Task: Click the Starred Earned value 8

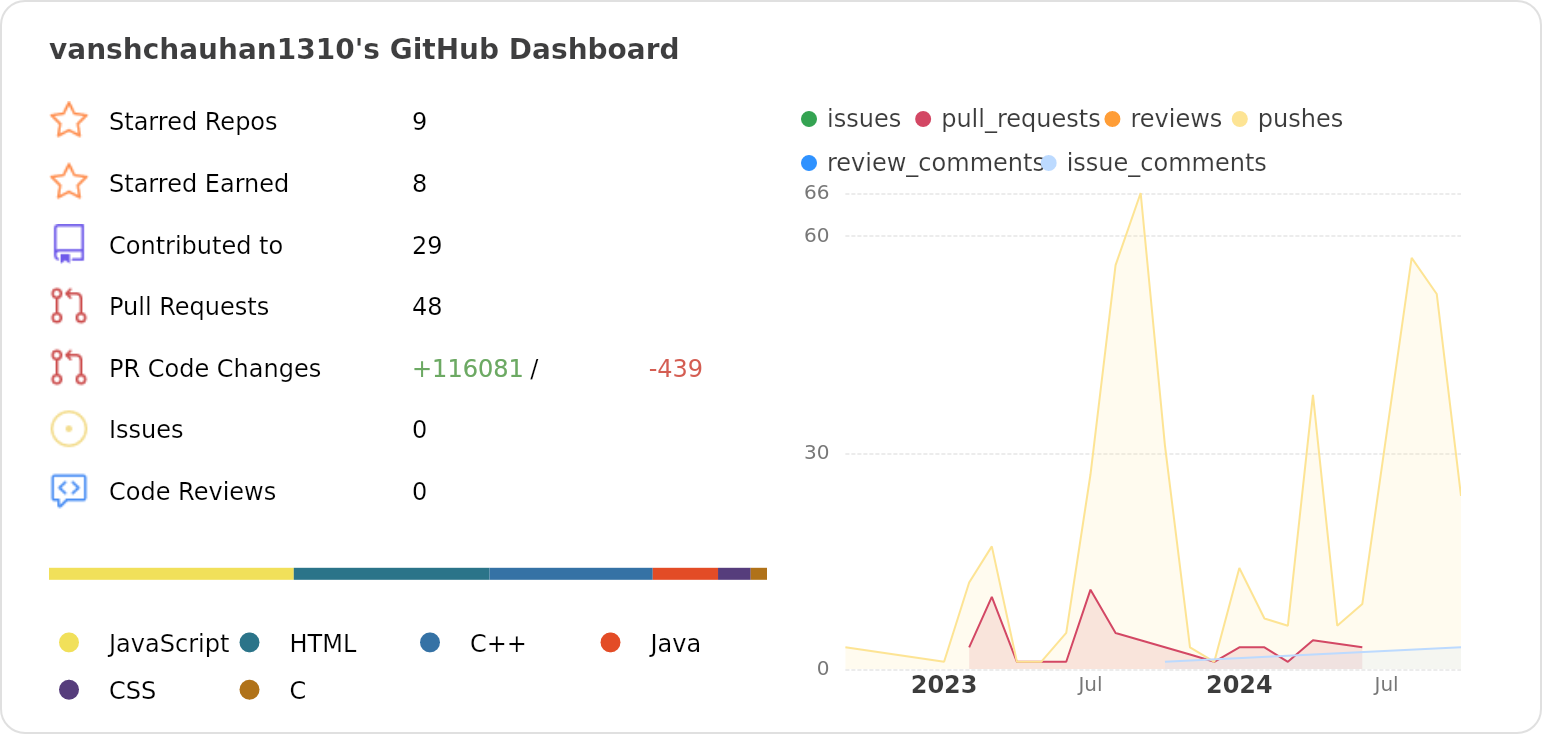Action: point(419,184)
